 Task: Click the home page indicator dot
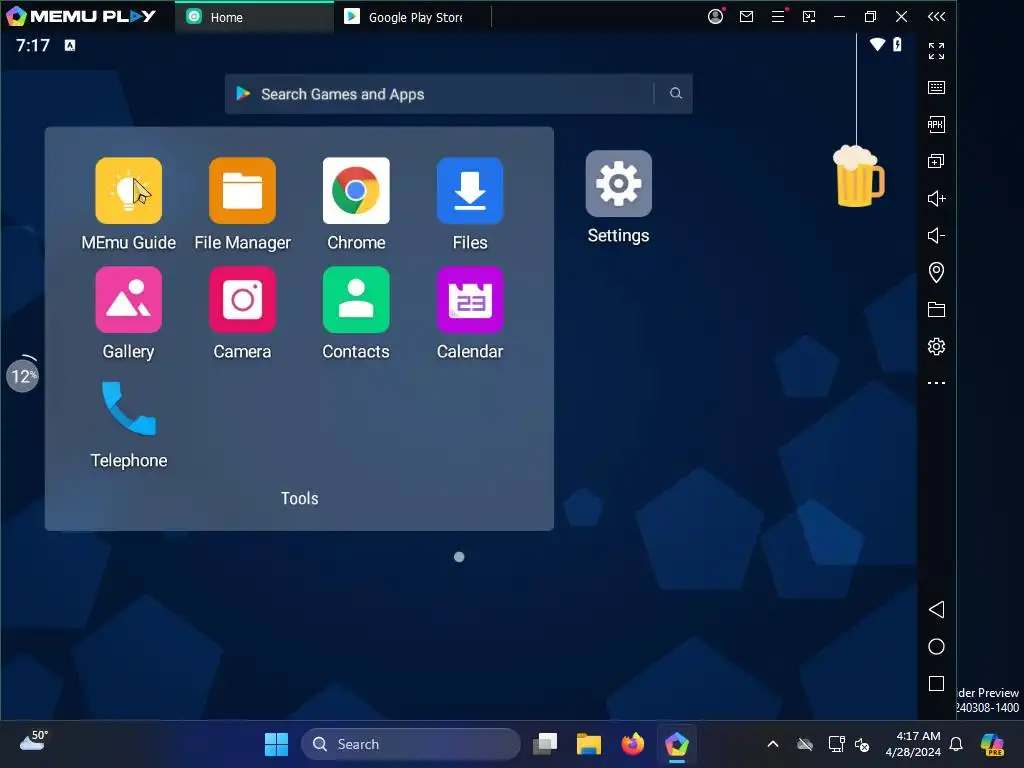(x=459, y=557)
